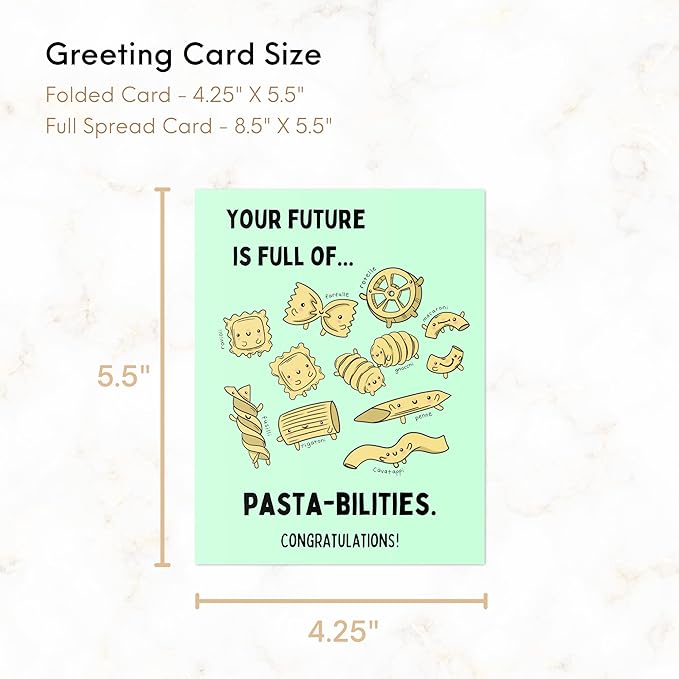Select the larger gnocchi pasta on right
Viewport: 679px width, 679px height.
[391, 351]
